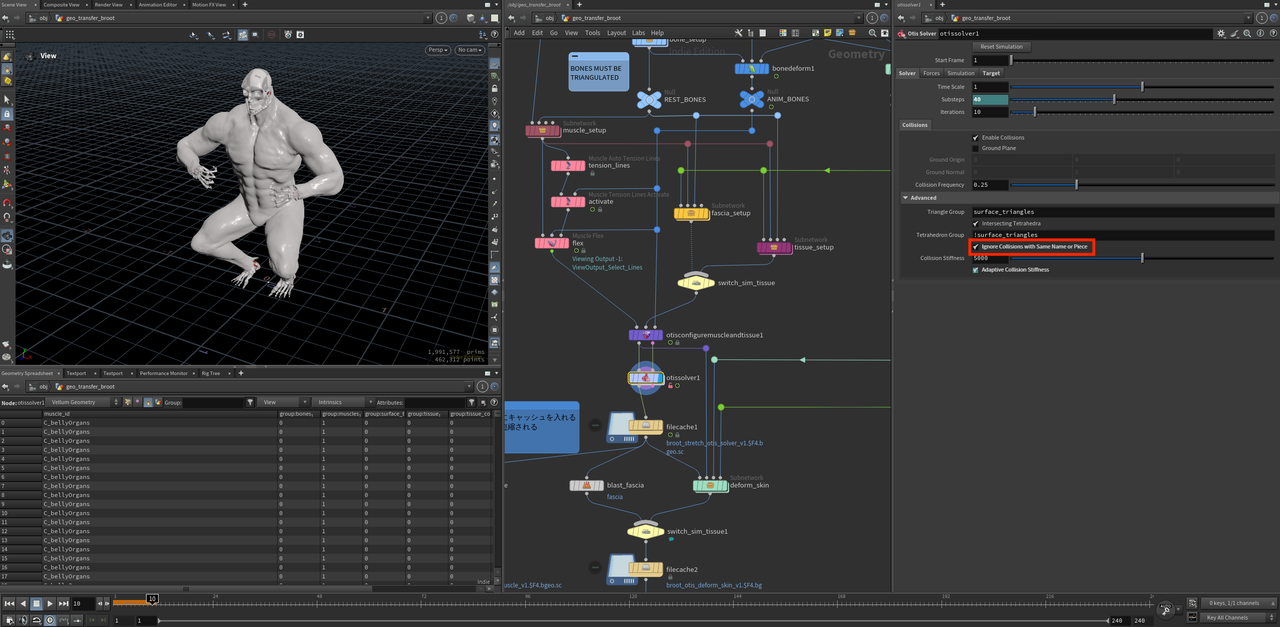Open the Persp viewport dropdown
Screen dimensions: 1280x627
click(x=438, y=50)
